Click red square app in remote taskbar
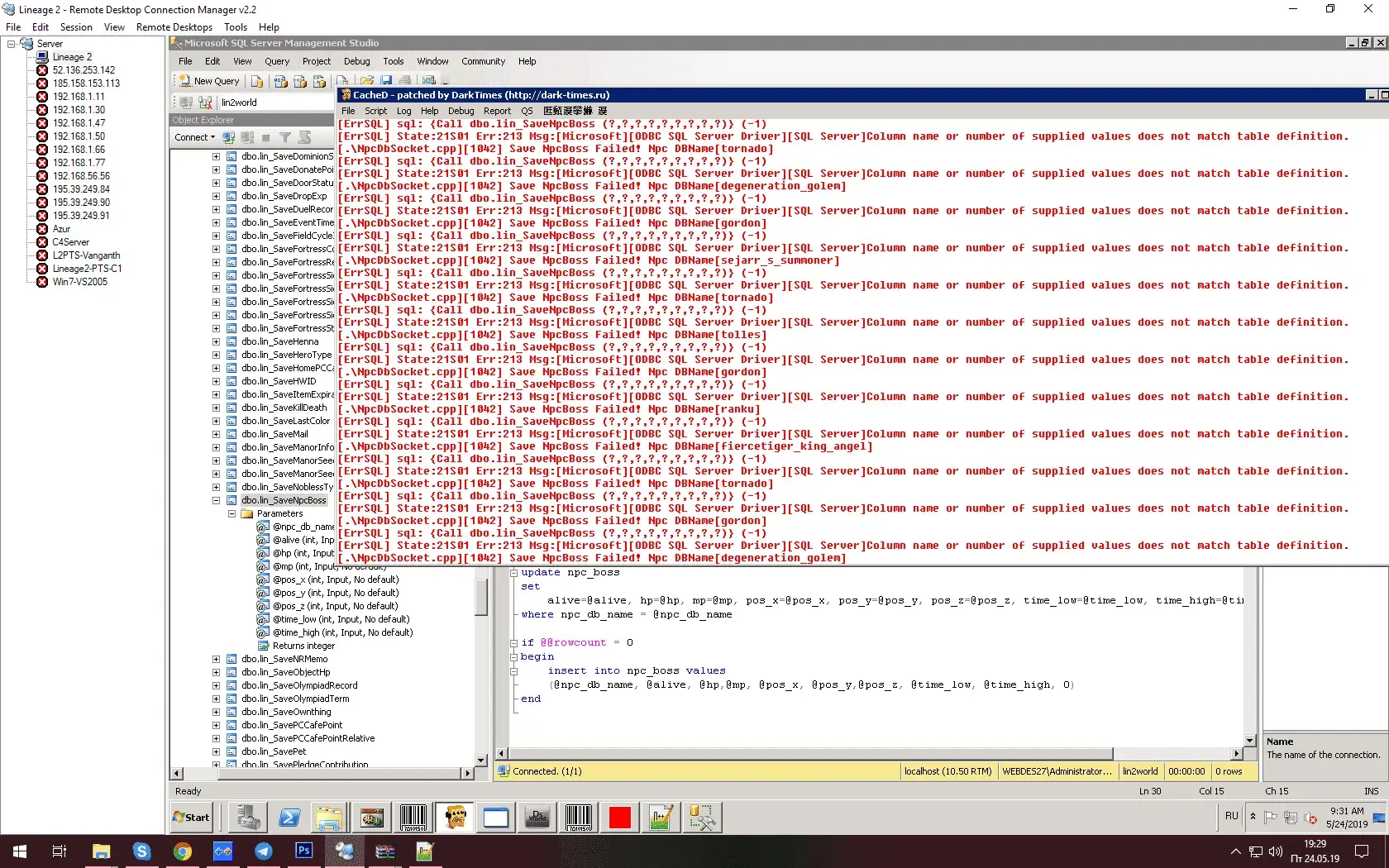This screenshot has width=1389, height=868. [619, 818]
